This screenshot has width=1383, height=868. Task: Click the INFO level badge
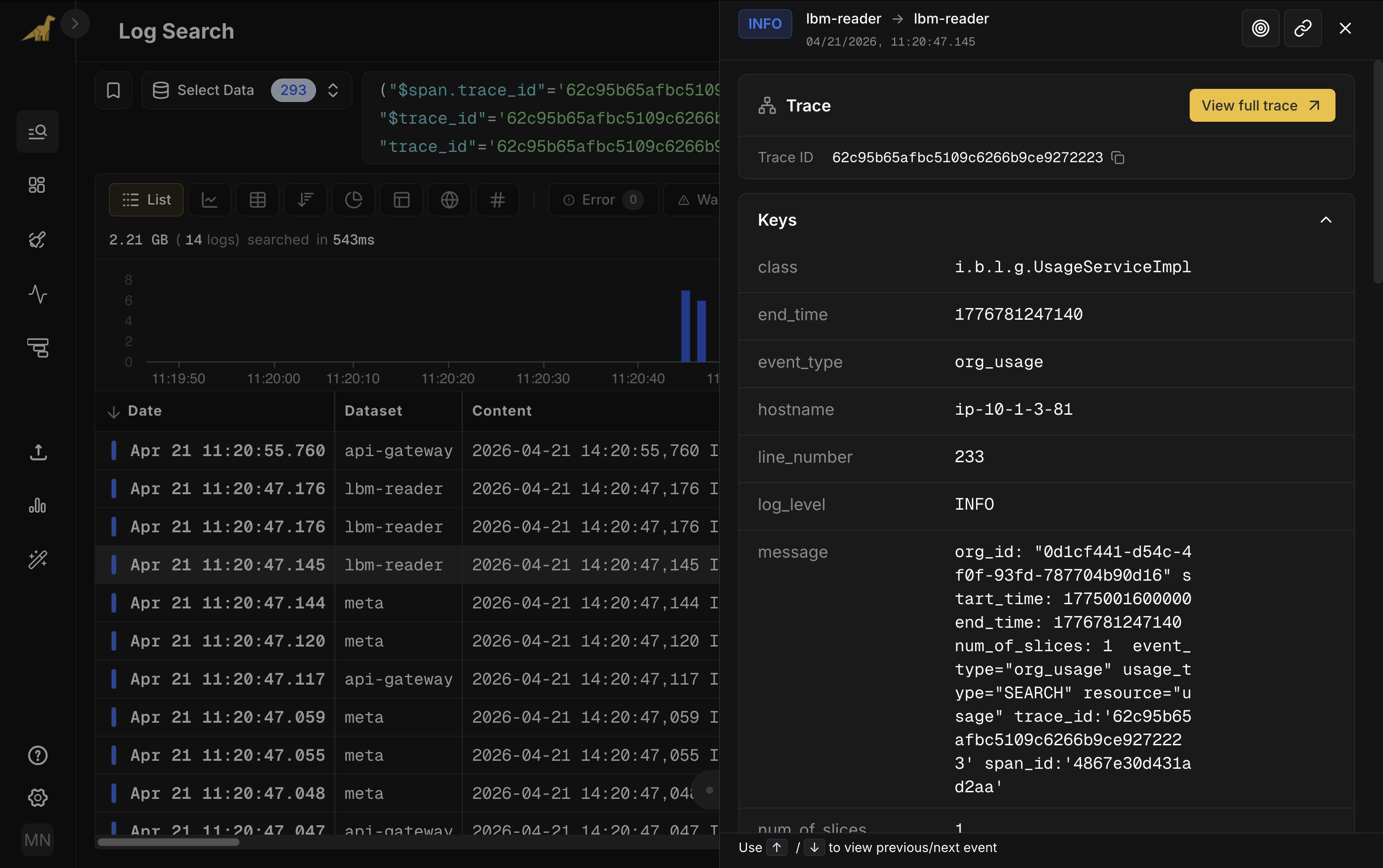tap(764, 24)
